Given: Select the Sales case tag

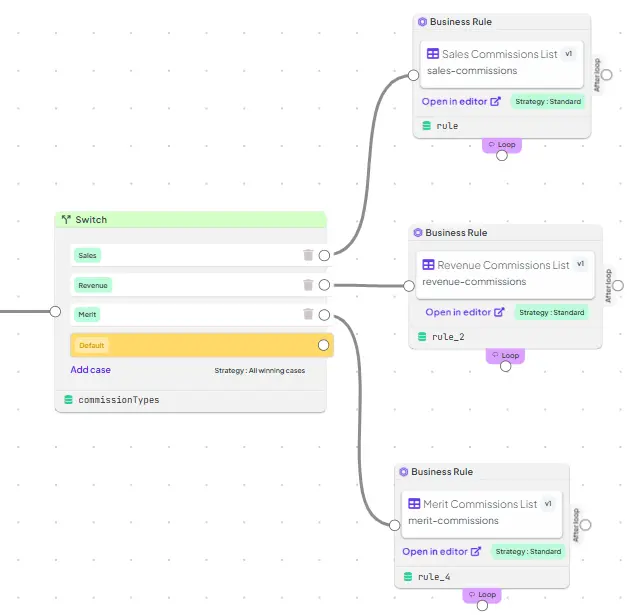Looking at the screenshot, I should [87, 255].
